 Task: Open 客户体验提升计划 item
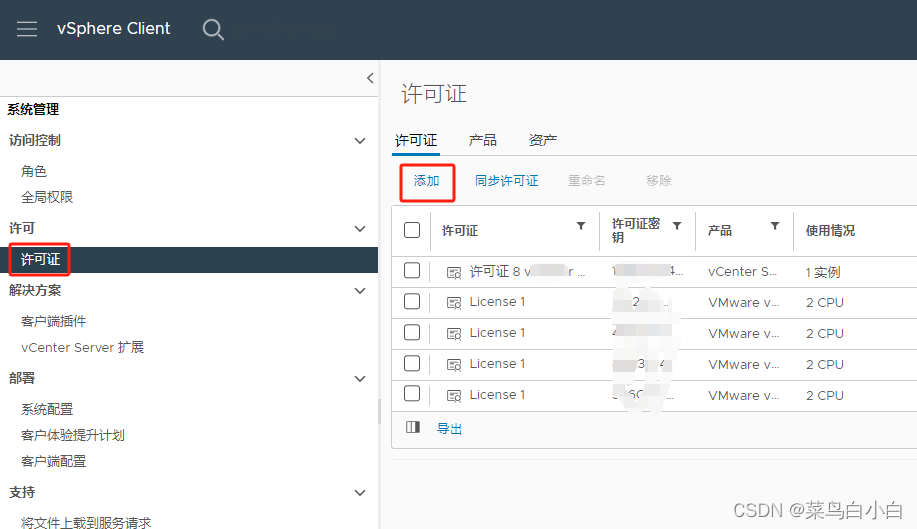73,435
